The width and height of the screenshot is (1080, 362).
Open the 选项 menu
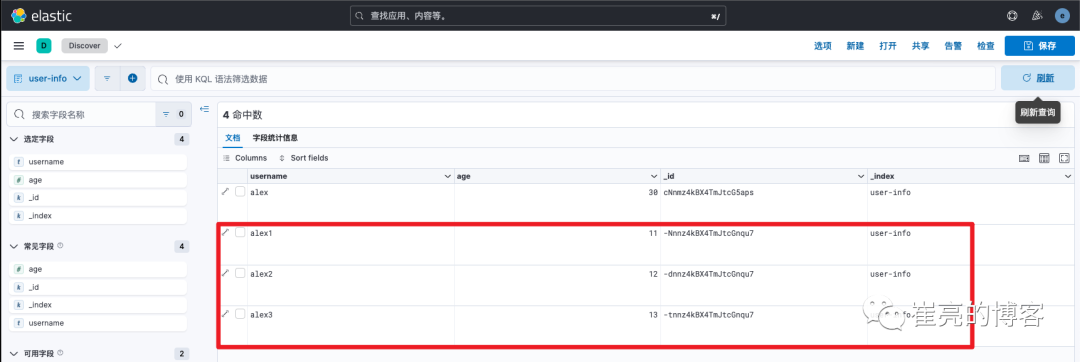(823, 46)
